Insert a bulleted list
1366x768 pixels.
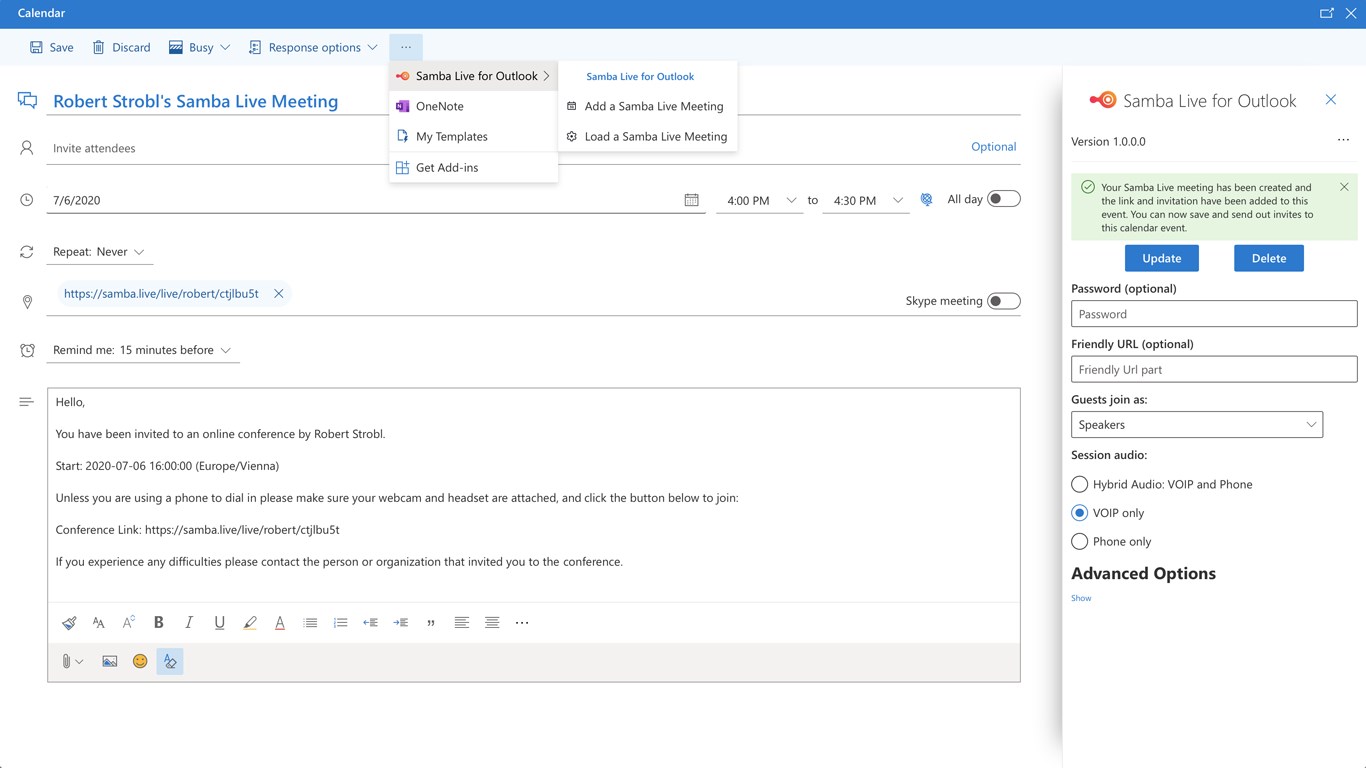coord(310,623)
